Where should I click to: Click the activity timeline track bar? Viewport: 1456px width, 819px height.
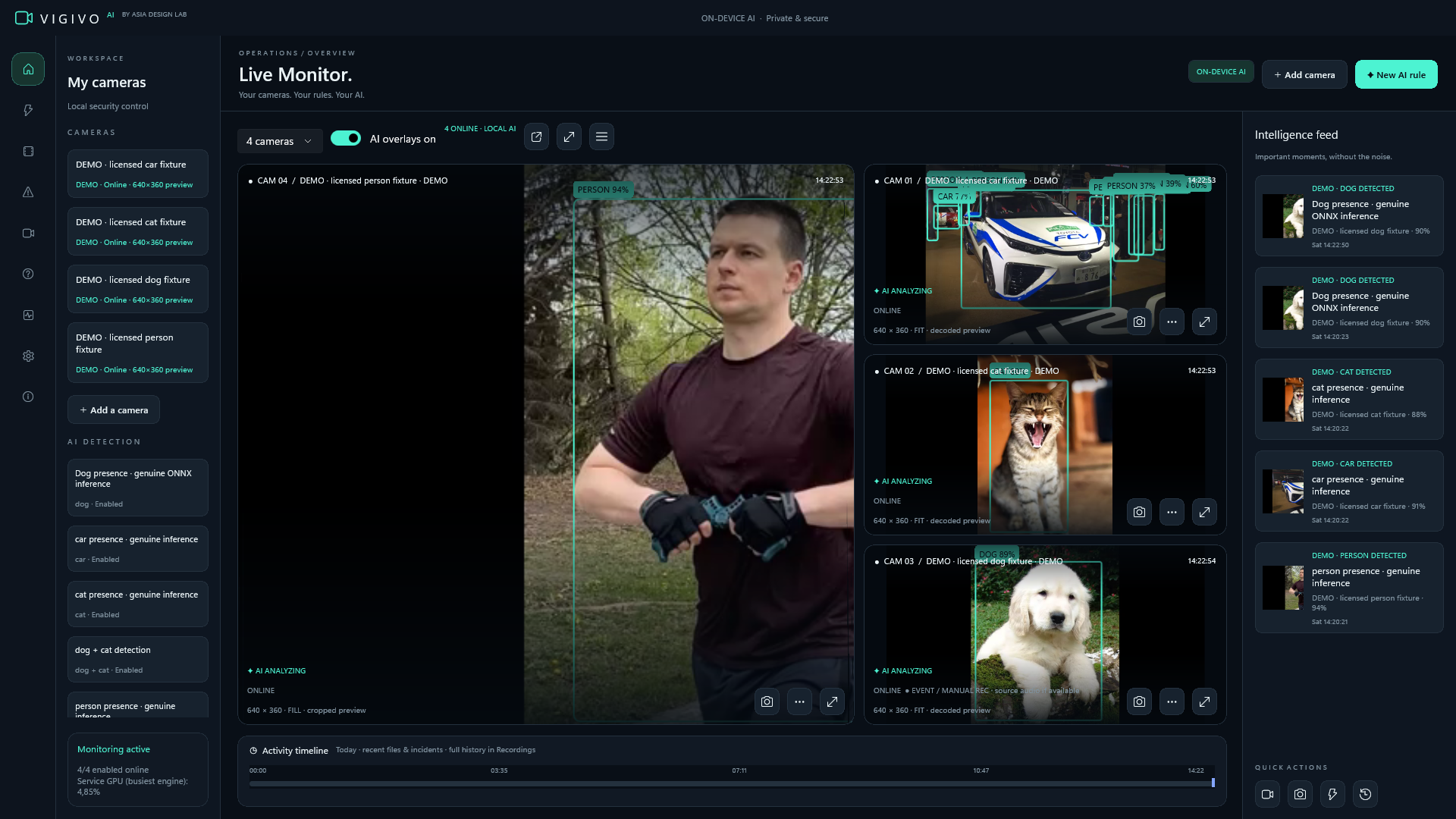732,783
